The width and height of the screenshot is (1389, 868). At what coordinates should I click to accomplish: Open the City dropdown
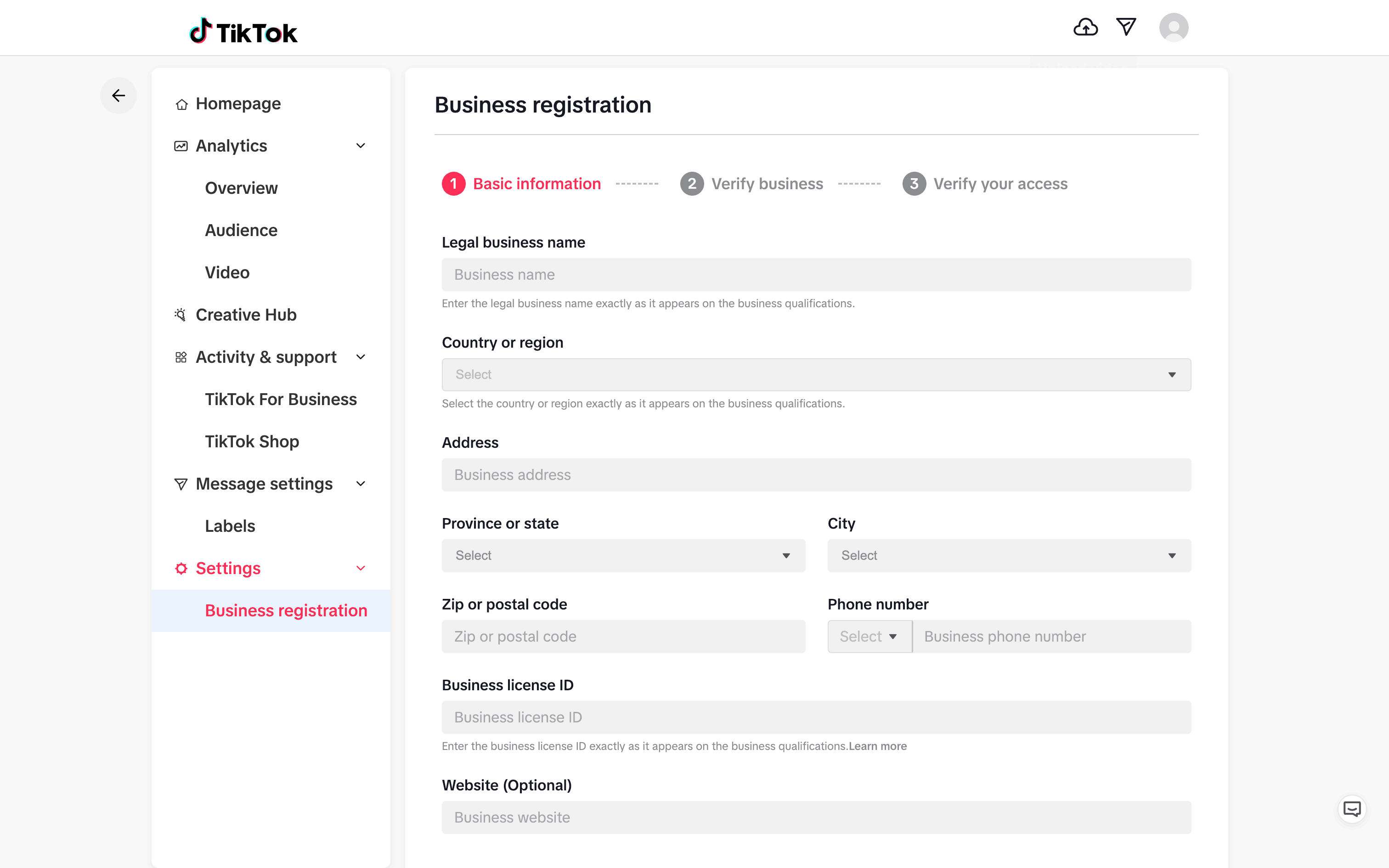[1009, 556]
